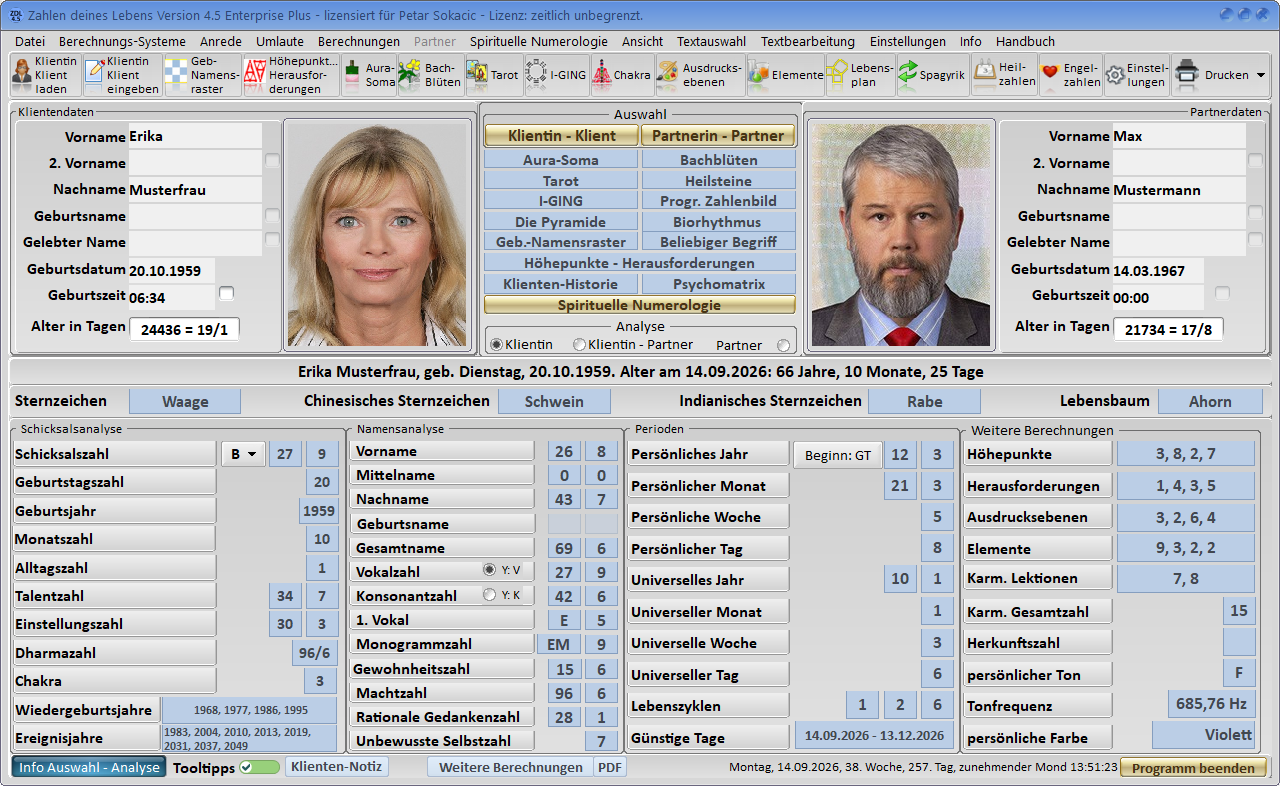Check the box next to client Geburtszeit

click(227, 293)
